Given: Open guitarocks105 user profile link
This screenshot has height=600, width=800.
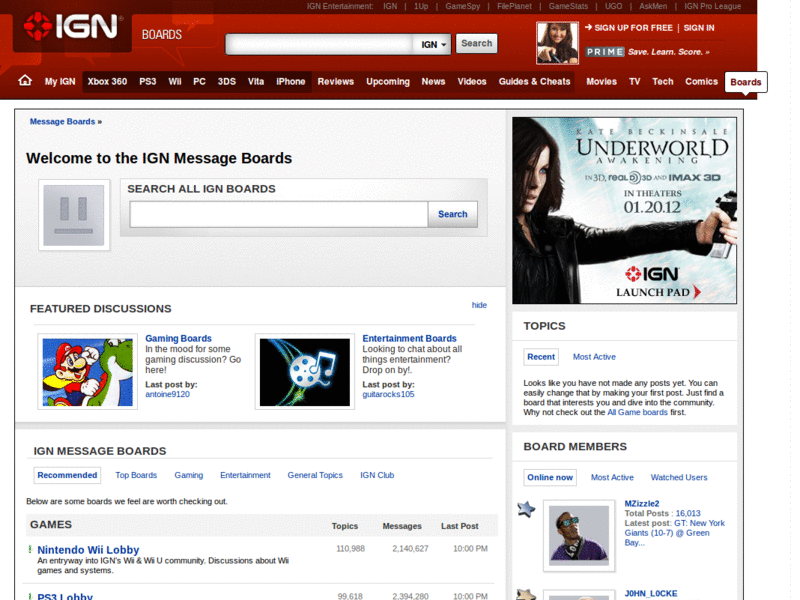Looking at the screenshot, I should [388, 394].
